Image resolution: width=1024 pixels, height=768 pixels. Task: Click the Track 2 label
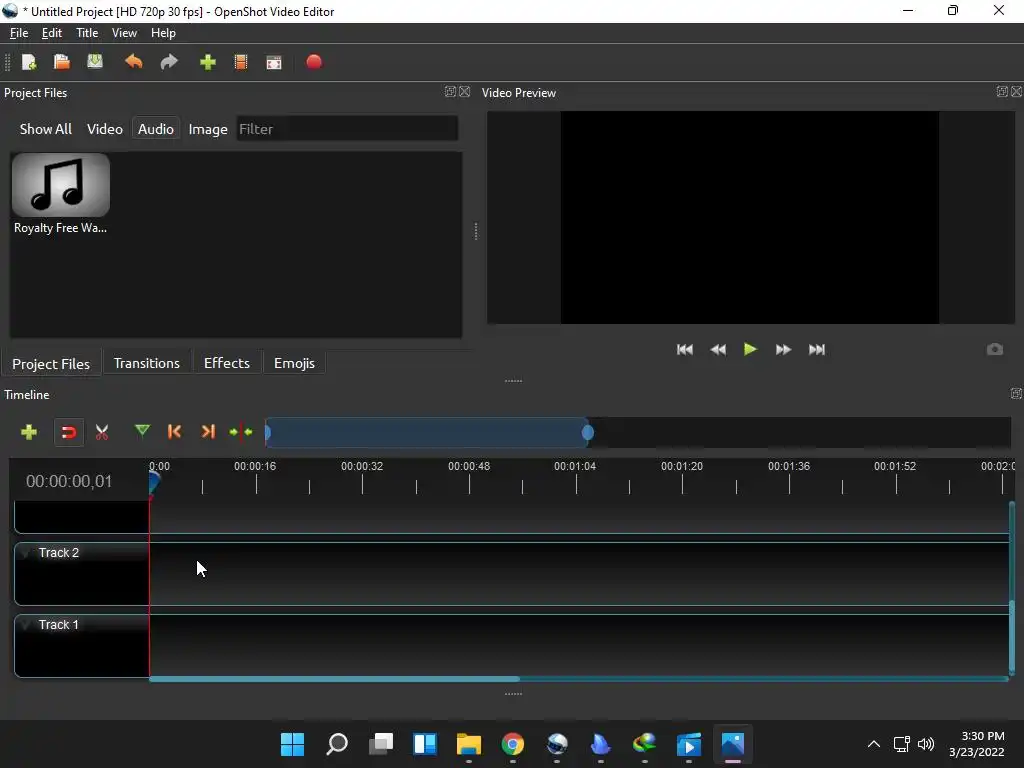click(59, 552)
